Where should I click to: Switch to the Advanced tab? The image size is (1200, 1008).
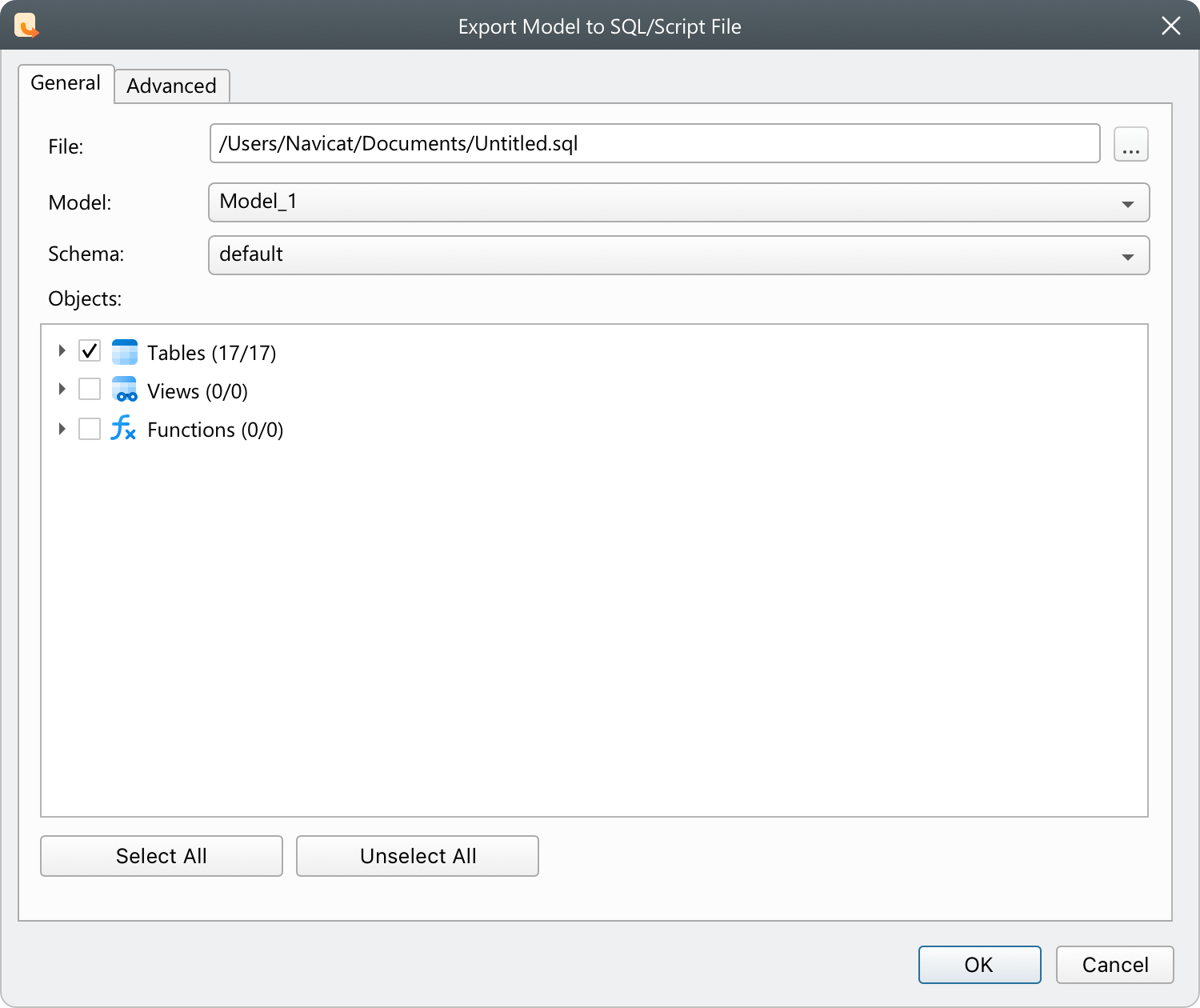pyautogui.click(x=172, y=86)
